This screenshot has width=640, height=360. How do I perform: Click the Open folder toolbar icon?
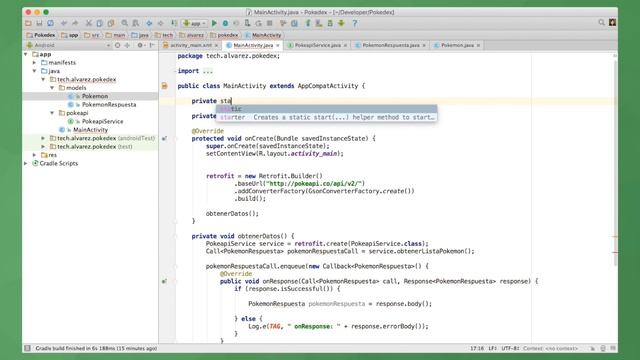(28, 23)
